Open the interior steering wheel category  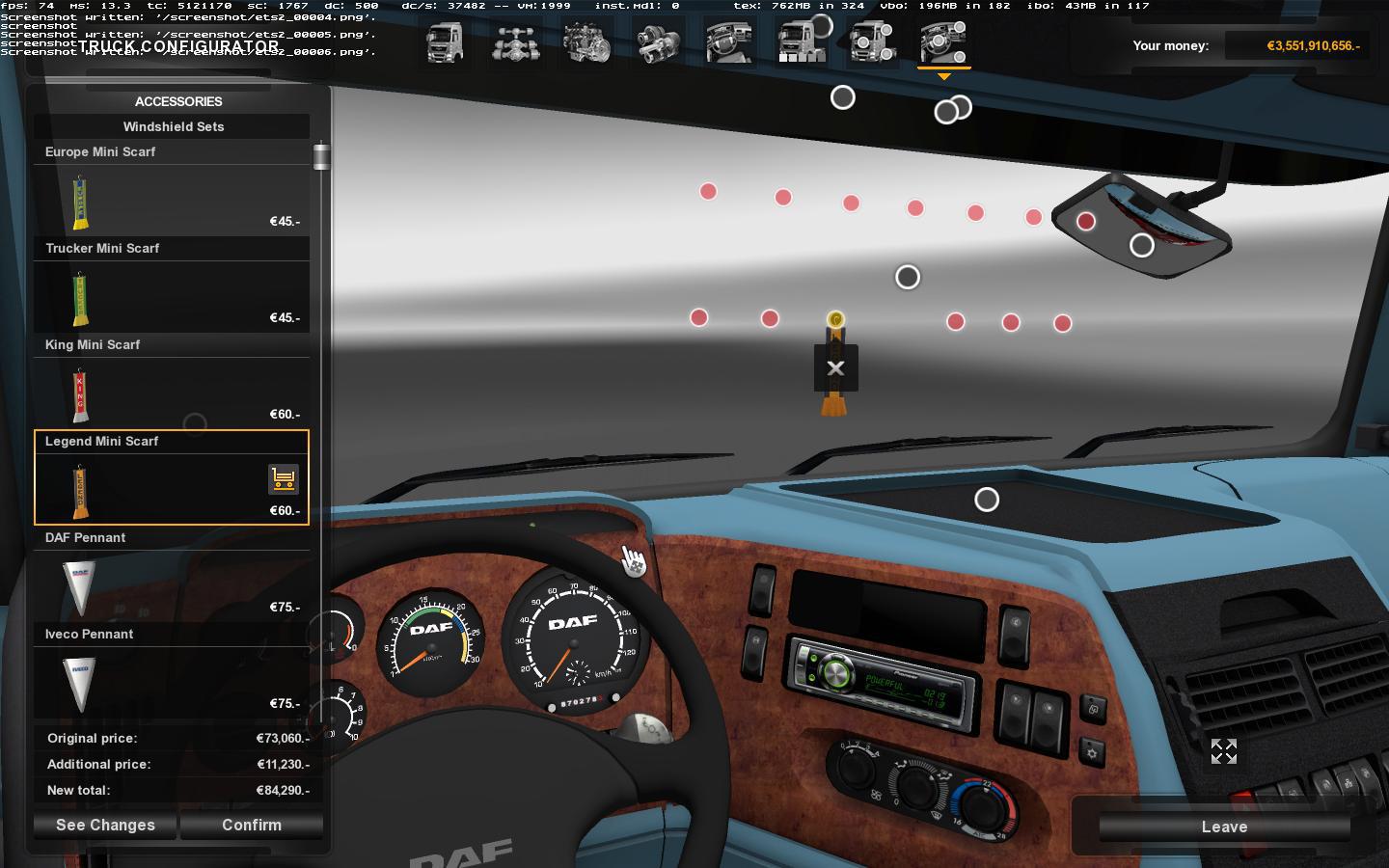click(730, 43)
